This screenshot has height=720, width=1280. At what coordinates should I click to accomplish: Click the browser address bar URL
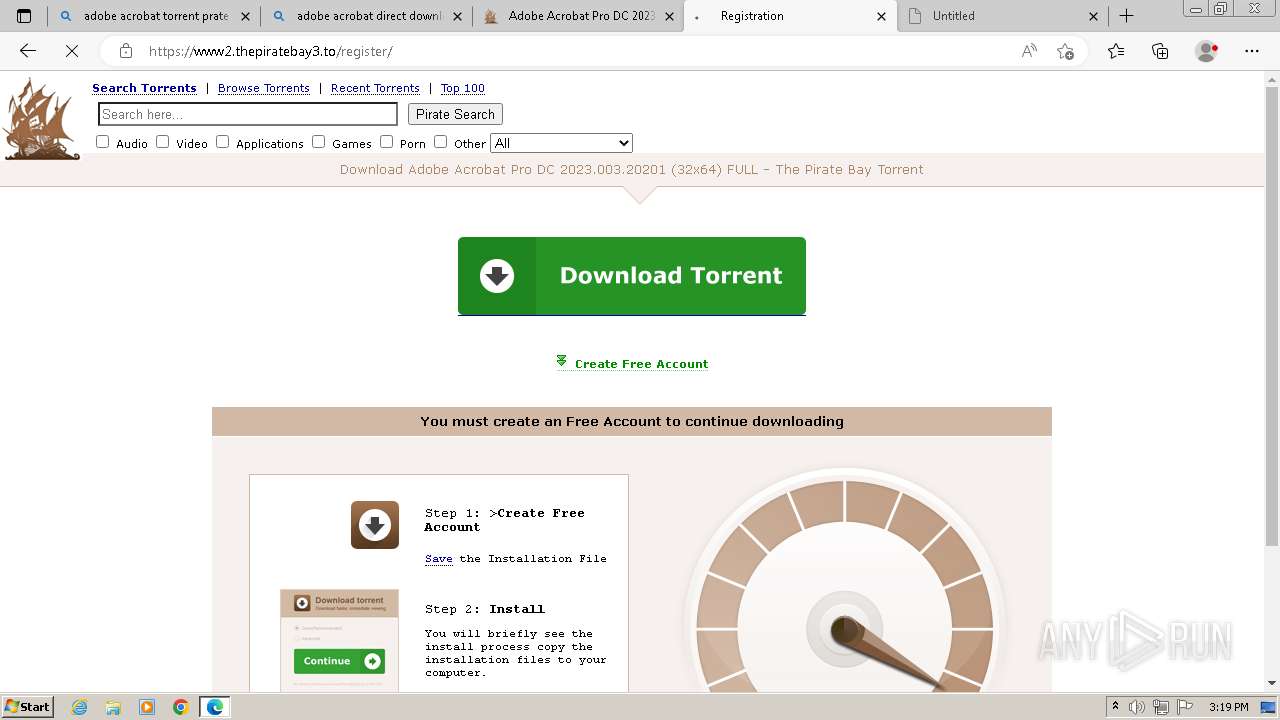coord(270,51)
